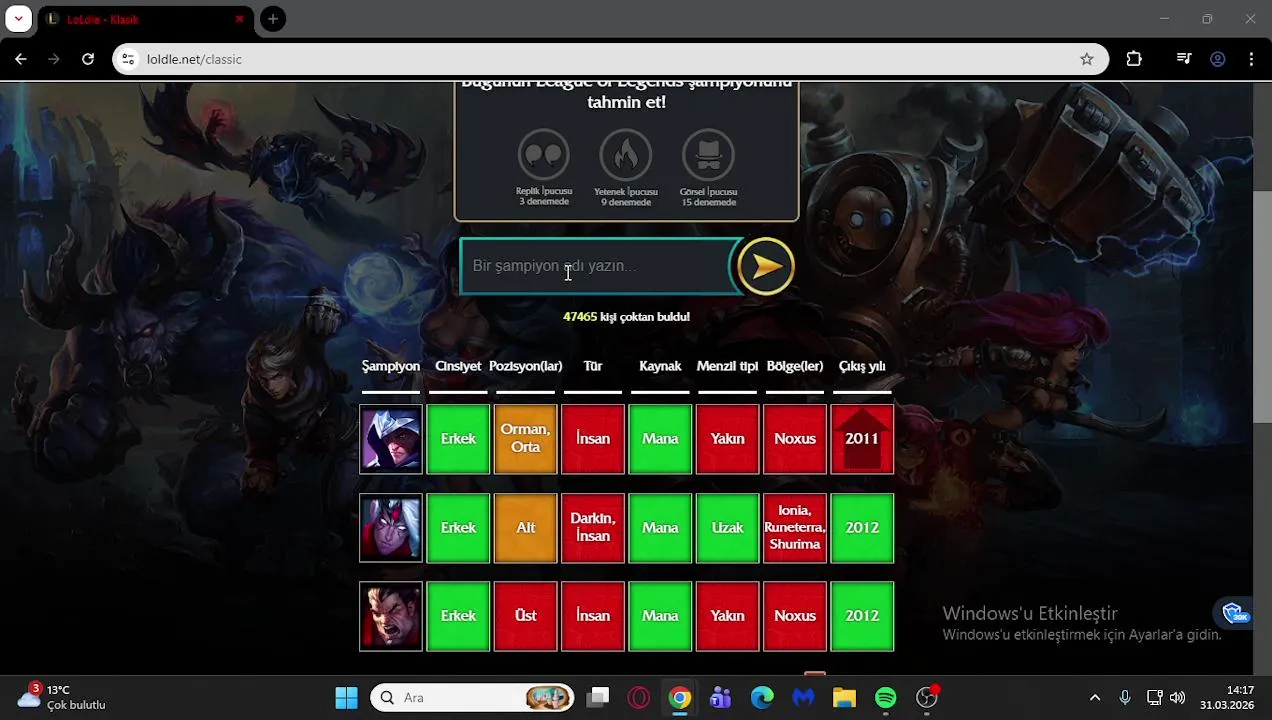The image size is (1272, 720).
Task: Click the Menzil tipi column header
Action: point(727,366)
